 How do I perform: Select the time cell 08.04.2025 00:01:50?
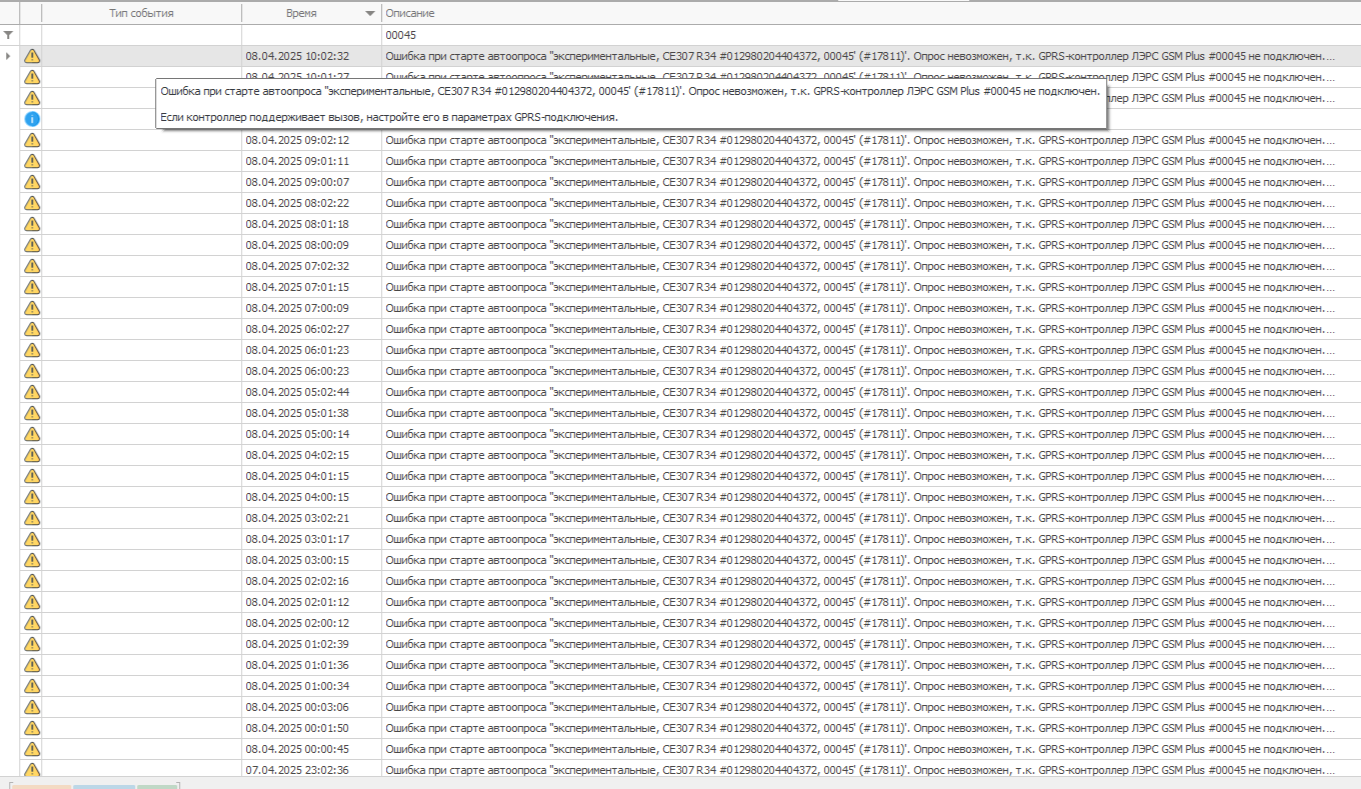[x=311, y=728]
